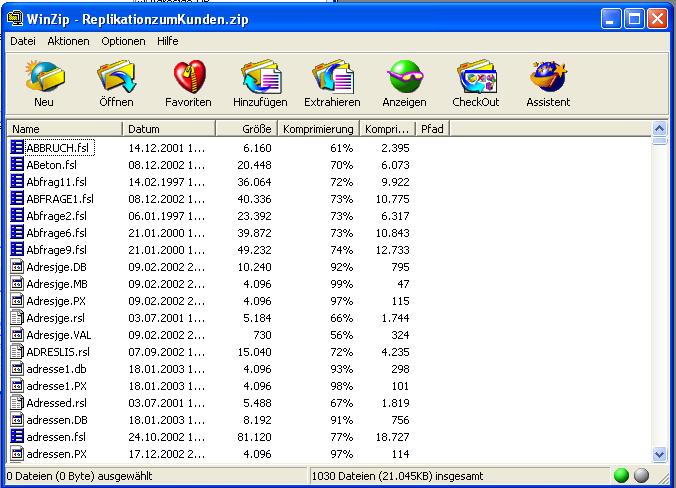676x488 pixels.
Task: Open an archive with the Öffnen icon
Action: (x=116, y=78)
